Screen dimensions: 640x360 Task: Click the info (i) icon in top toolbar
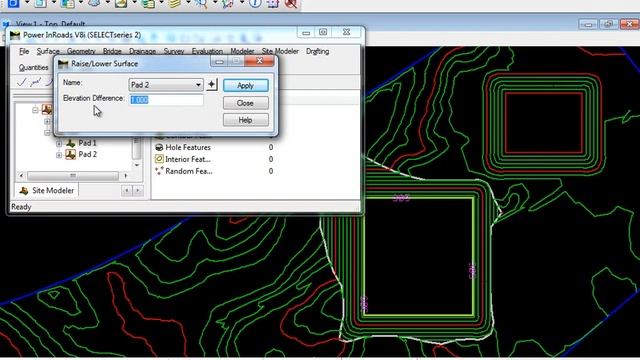tap(255, 3)
